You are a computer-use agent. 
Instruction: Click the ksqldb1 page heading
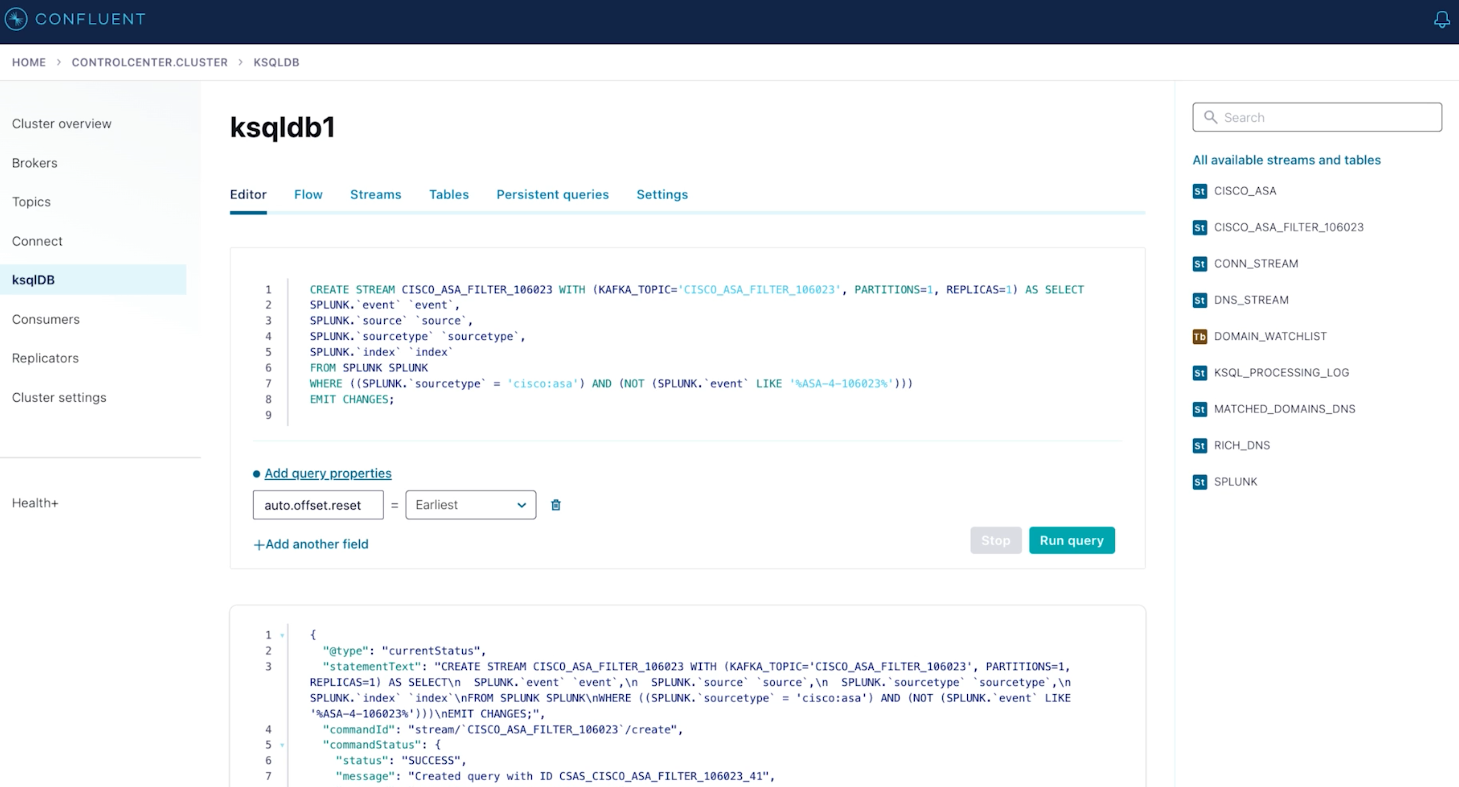click(x=283, y=127)
